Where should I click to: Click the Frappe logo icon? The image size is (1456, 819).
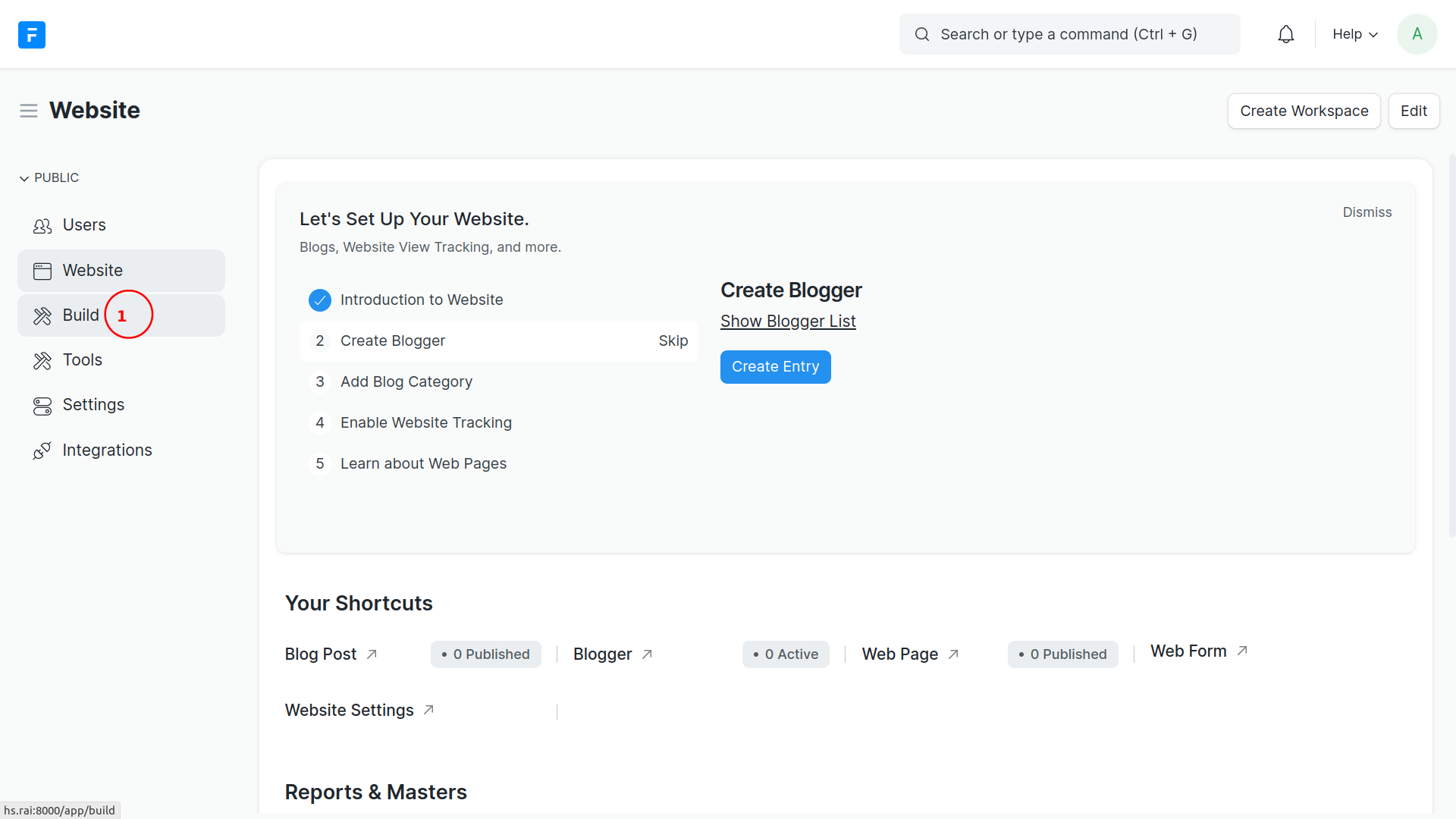pos(32,34)
